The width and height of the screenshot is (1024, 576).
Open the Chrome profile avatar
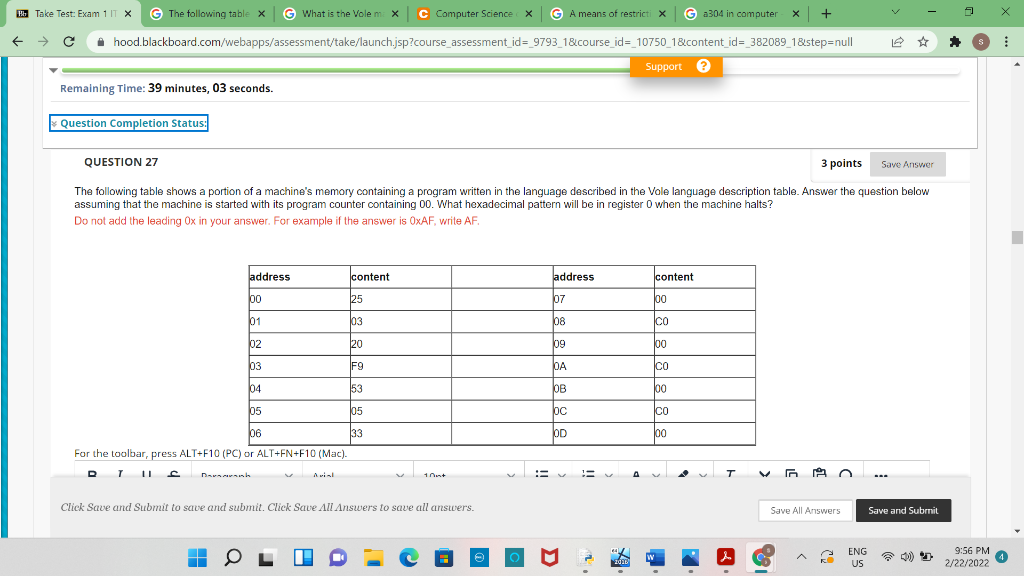(x=980, y=42)
